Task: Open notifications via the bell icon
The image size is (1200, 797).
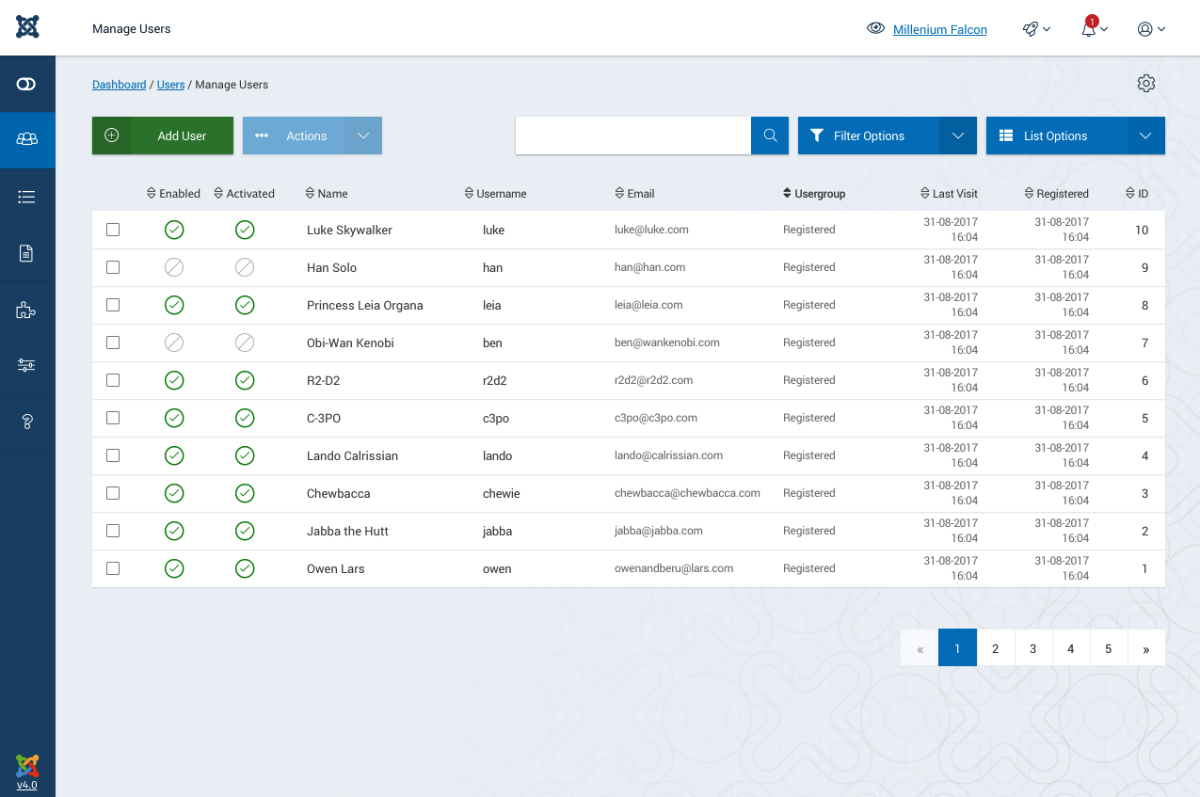Action: point(1087,29)
